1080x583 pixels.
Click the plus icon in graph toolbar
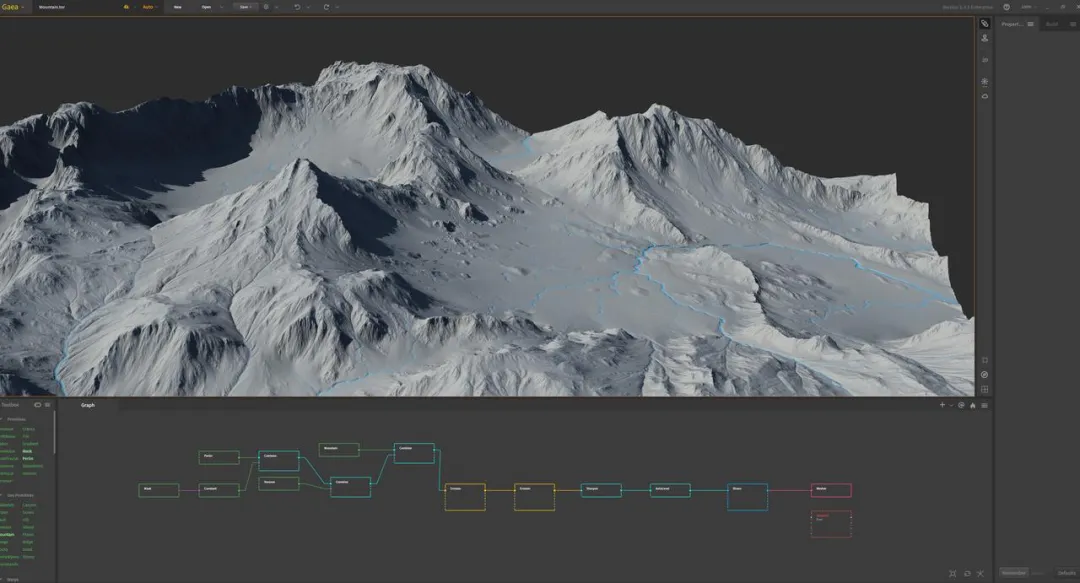[x=942, y=405]
